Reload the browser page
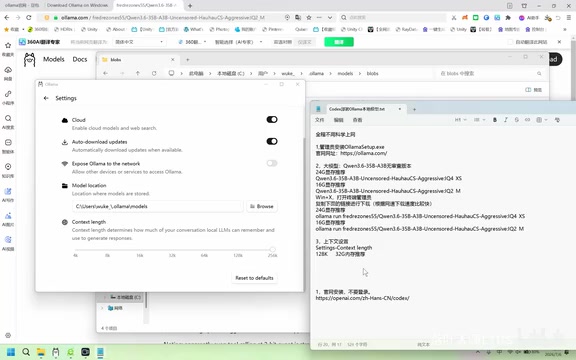Viewport: 576px width, 360px height. click(29, 17)
